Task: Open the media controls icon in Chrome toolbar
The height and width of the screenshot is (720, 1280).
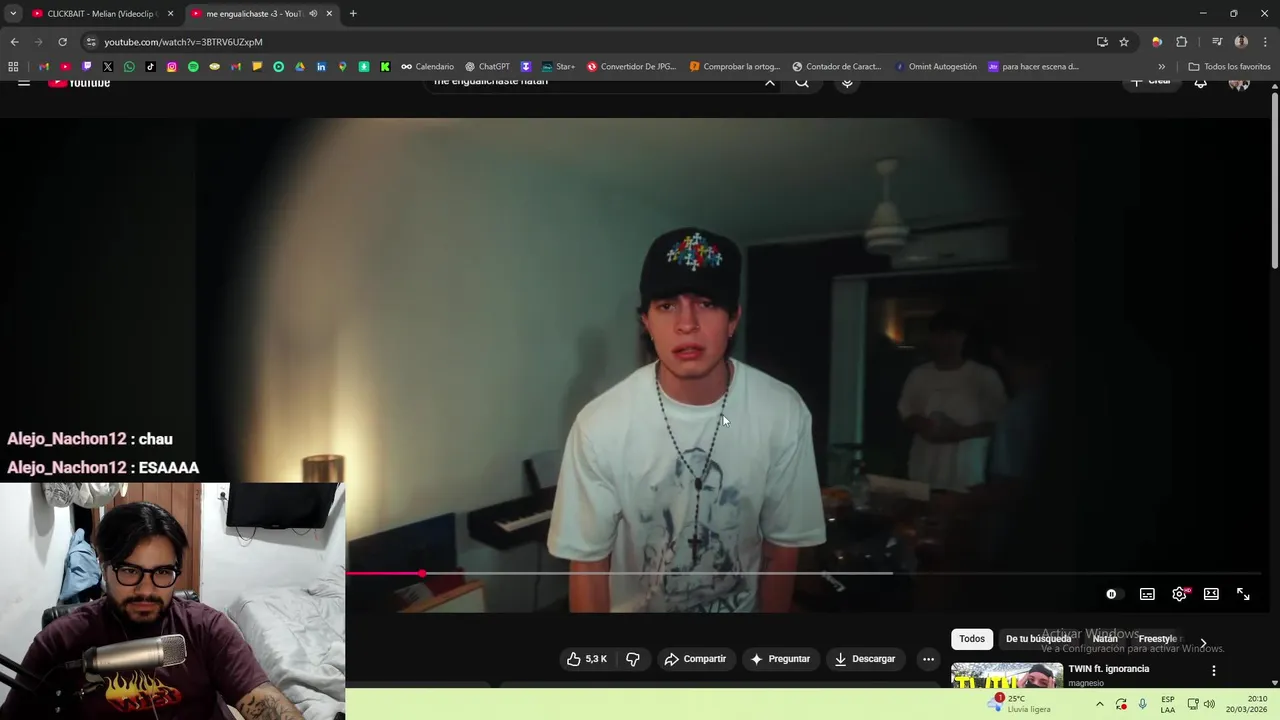Action: point(1217,42)
